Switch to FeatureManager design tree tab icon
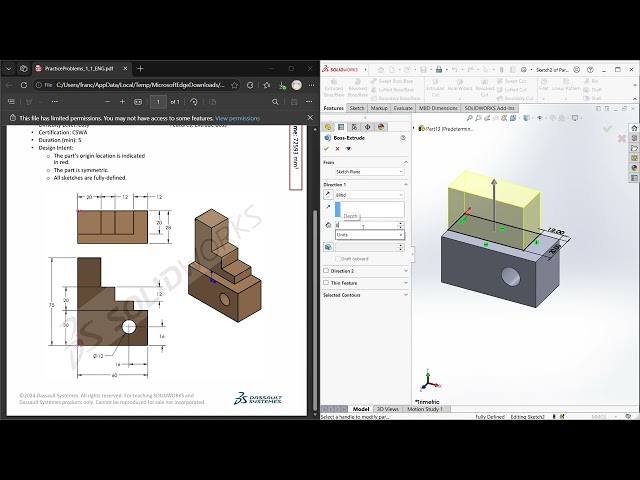This screenshot has height=480, width=640. [328, 127]
